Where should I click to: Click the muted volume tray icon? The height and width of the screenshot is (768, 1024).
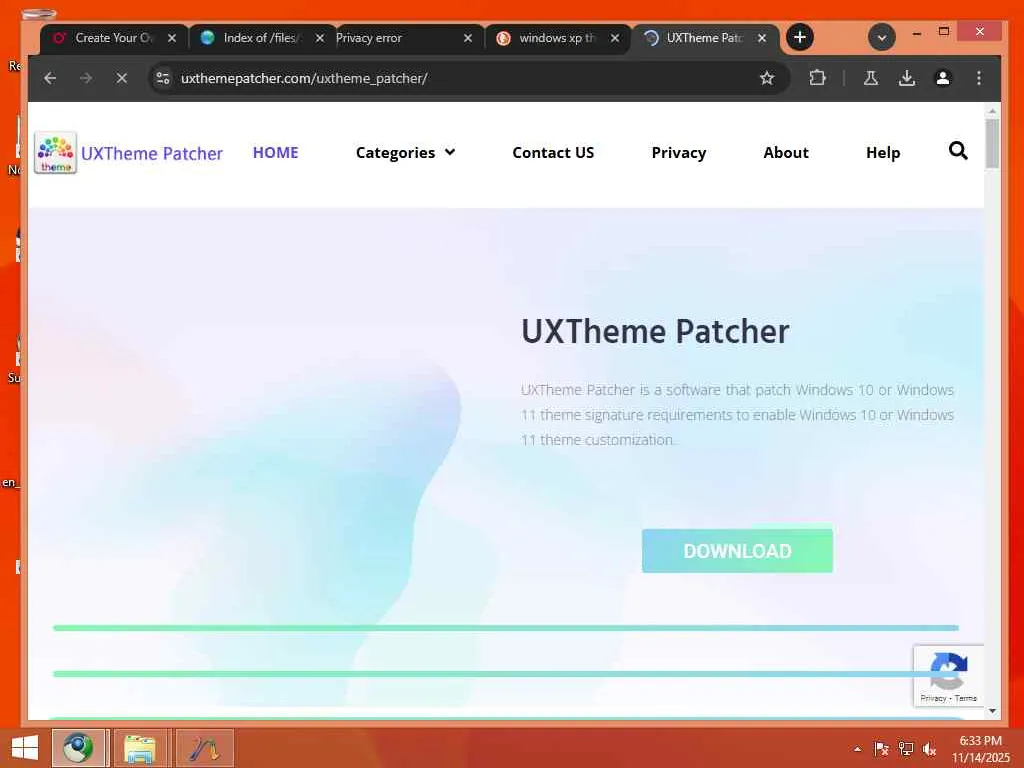tap(929, 749)
